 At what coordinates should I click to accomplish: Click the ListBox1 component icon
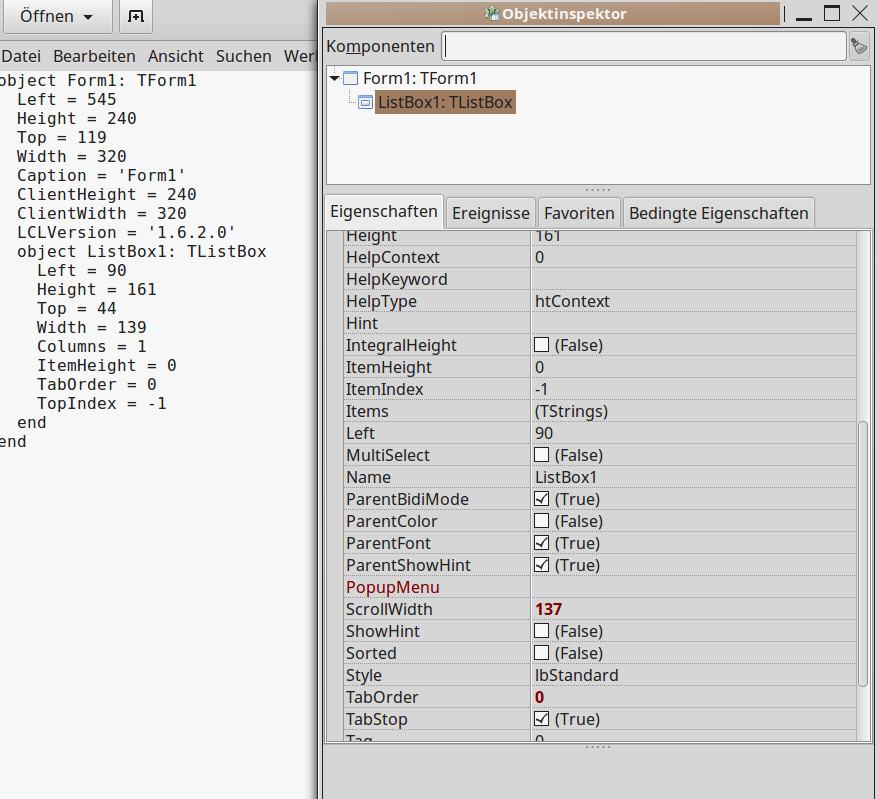pyautogui.click(x=366, y=102)
